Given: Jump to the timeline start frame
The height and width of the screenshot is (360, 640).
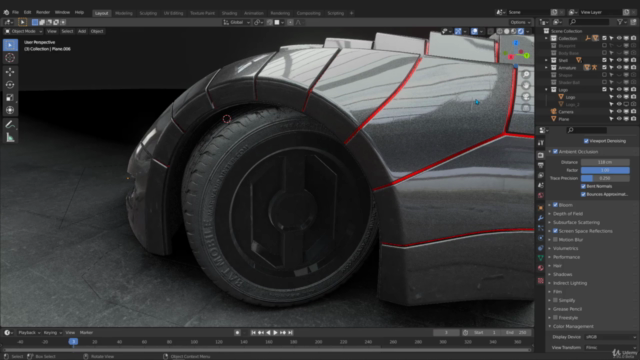Looking at the screenshot, I should pos(253,333).
